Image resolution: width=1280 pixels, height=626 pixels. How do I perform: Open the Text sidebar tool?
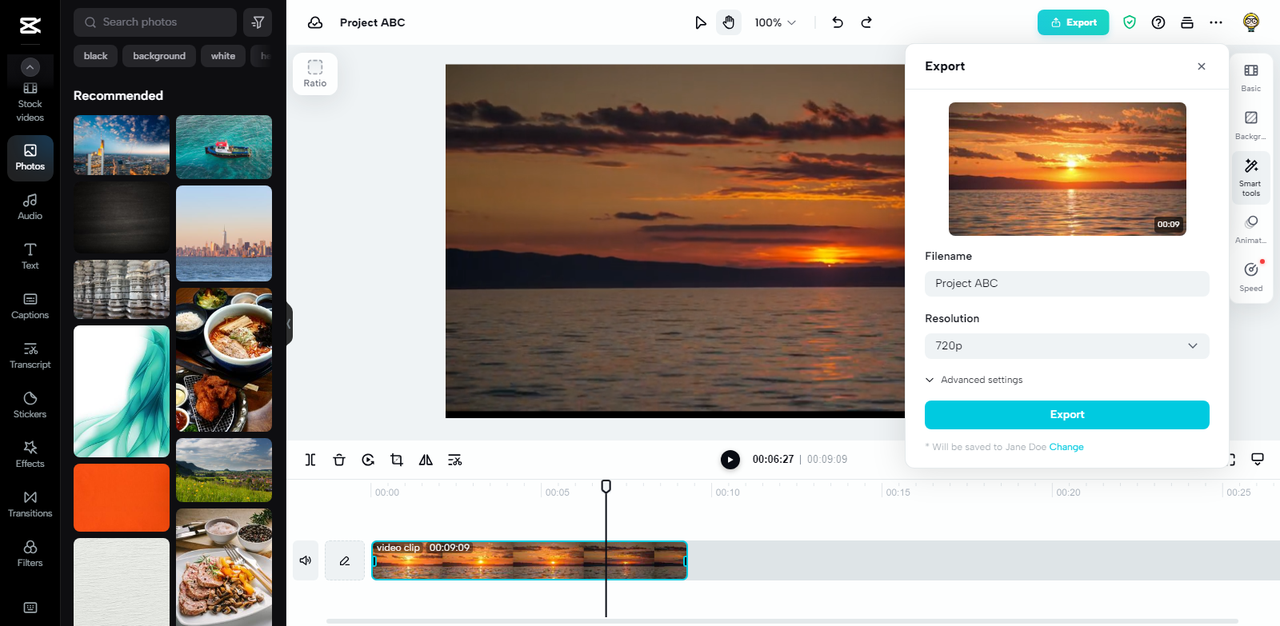30,257
